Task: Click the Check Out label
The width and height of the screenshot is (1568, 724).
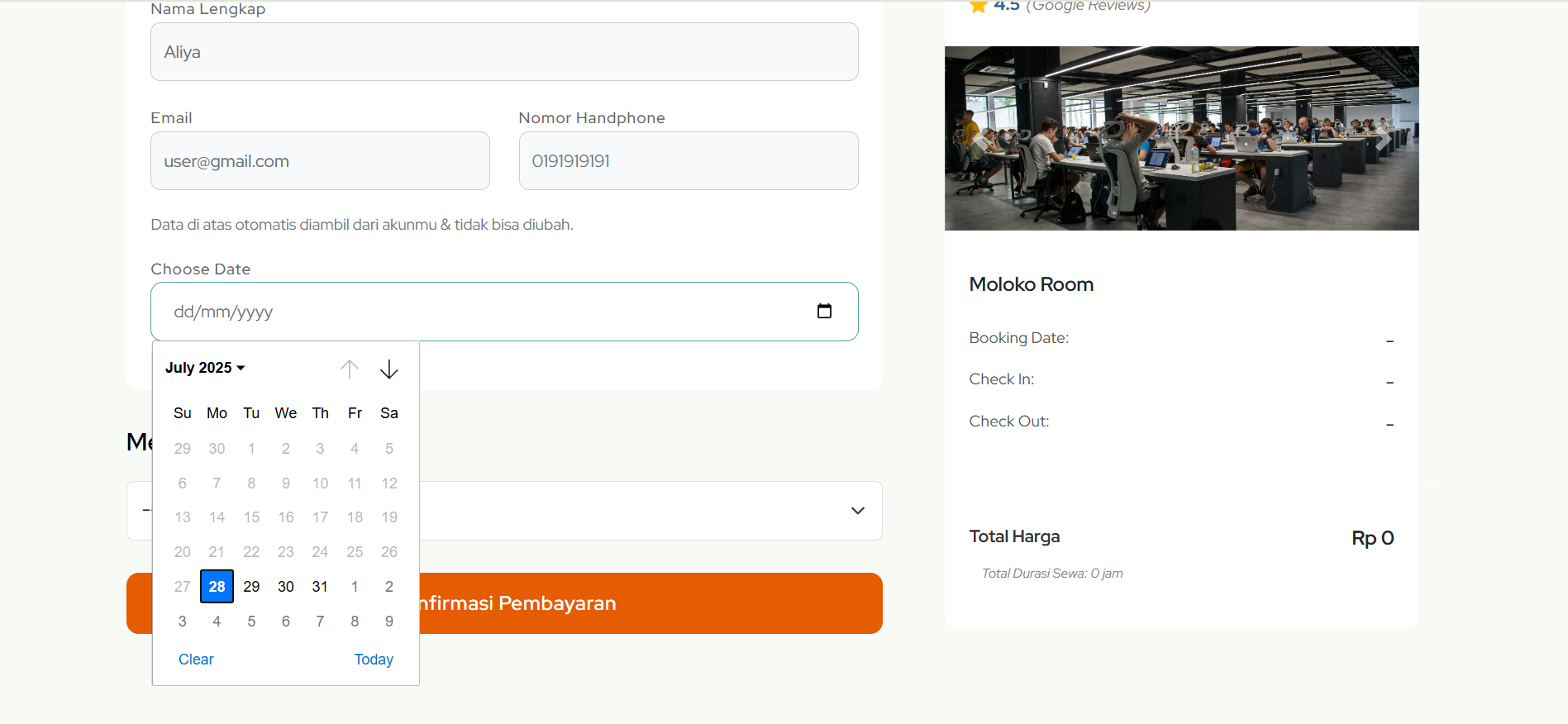Action: [x=1009, y=422]
